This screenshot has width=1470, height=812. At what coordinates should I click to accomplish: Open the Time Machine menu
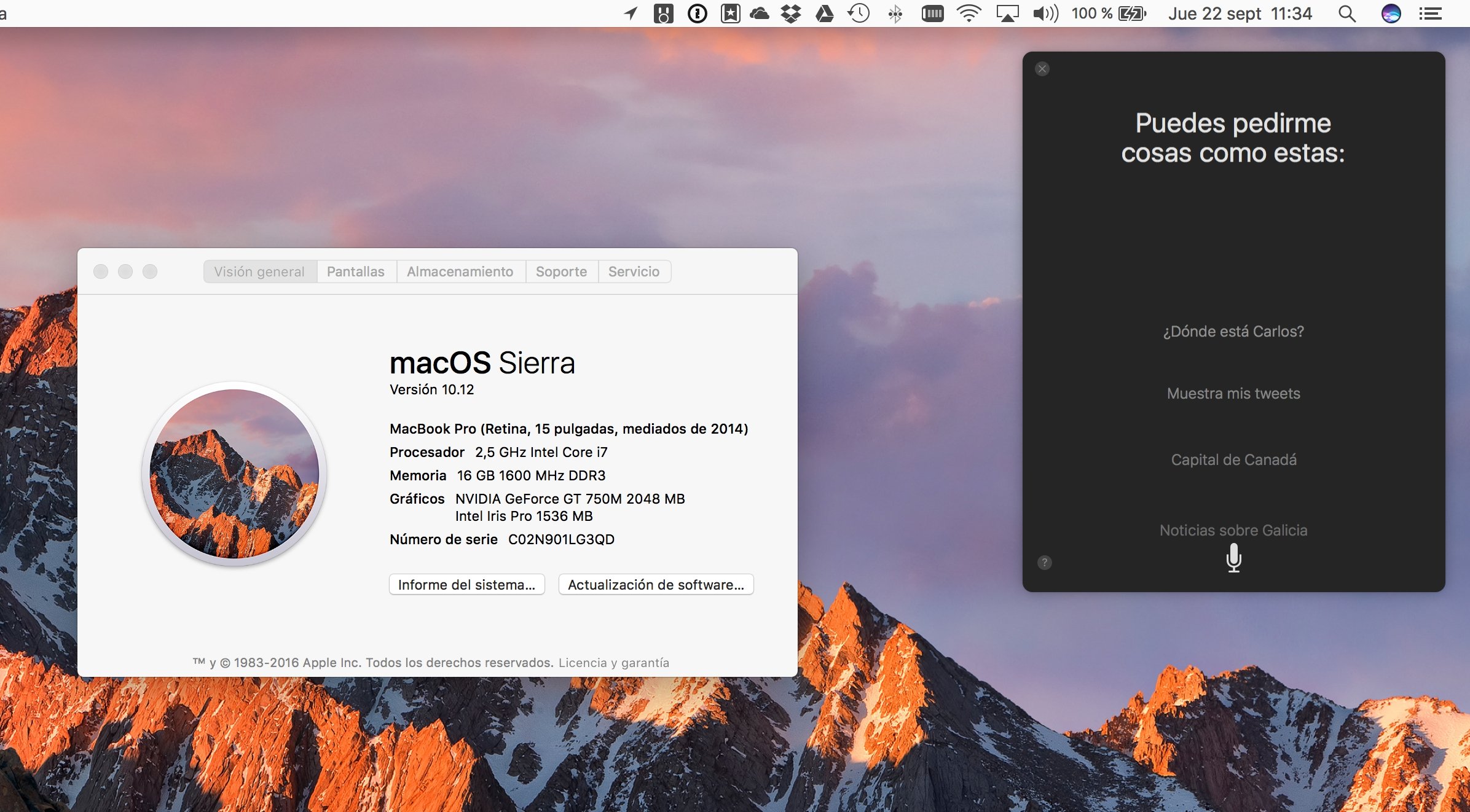(859, 14)
